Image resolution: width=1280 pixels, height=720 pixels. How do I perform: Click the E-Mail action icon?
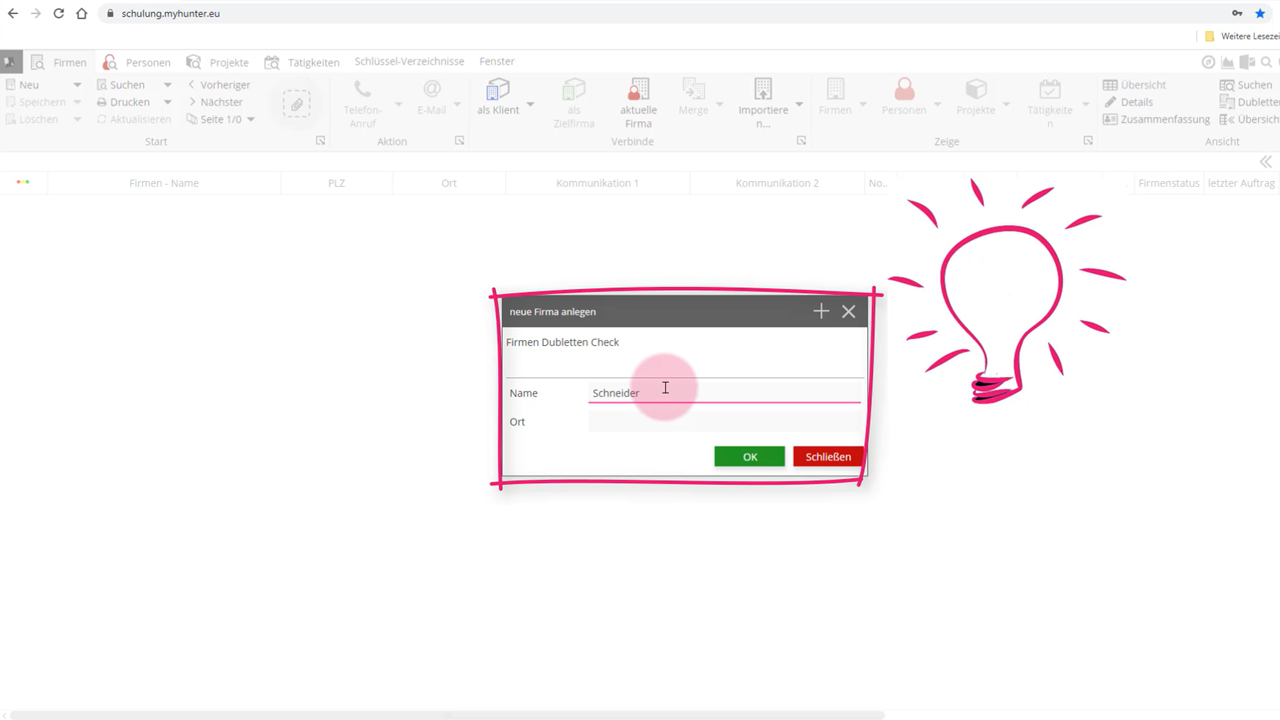click(x=432, y=90)
